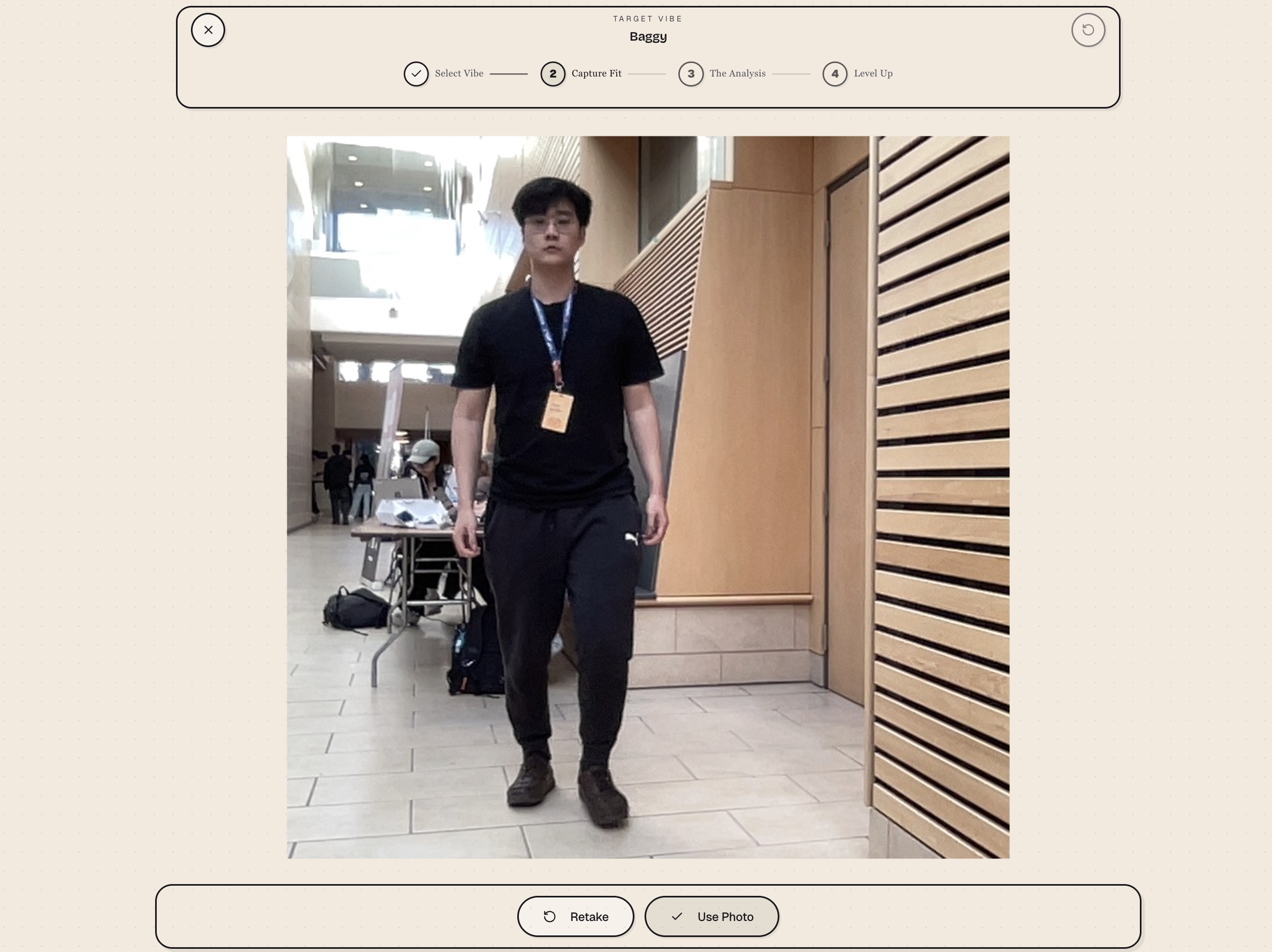Click the step 2 number circle
This screenshot has height=952, width=1272.
coord(553,74)
